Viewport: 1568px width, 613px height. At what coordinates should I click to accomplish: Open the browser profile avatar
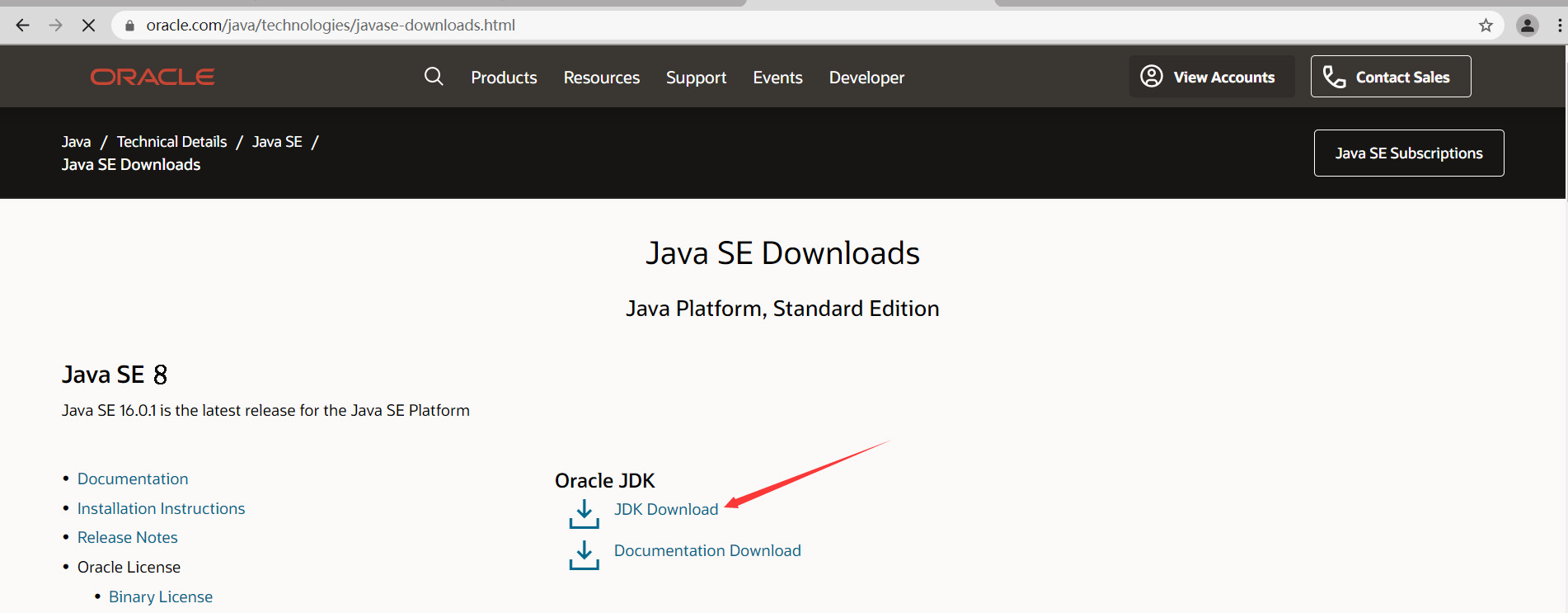pos(1528,26)
